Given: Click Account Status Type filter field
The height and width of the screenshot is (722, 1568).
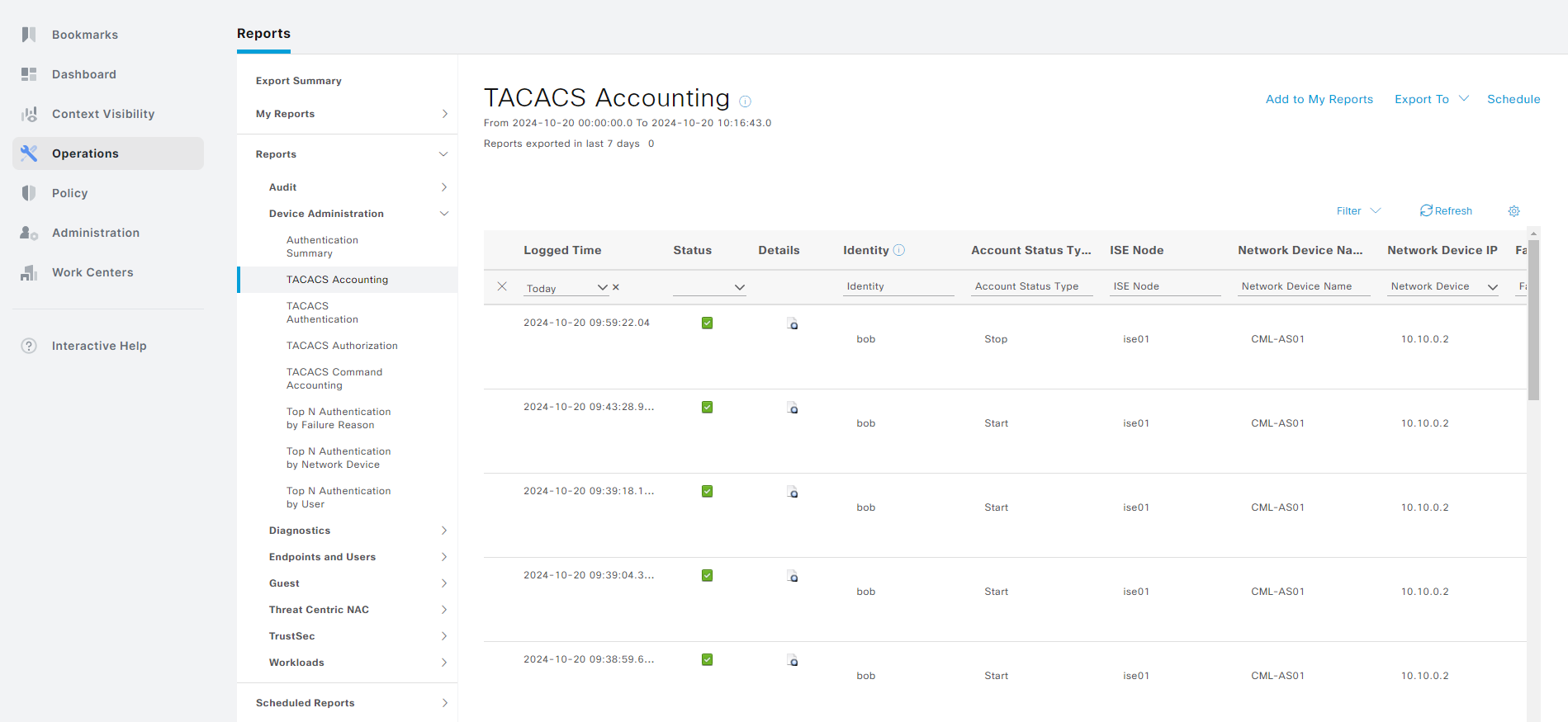Looking at the screenshot, I should click(1032, 286).
